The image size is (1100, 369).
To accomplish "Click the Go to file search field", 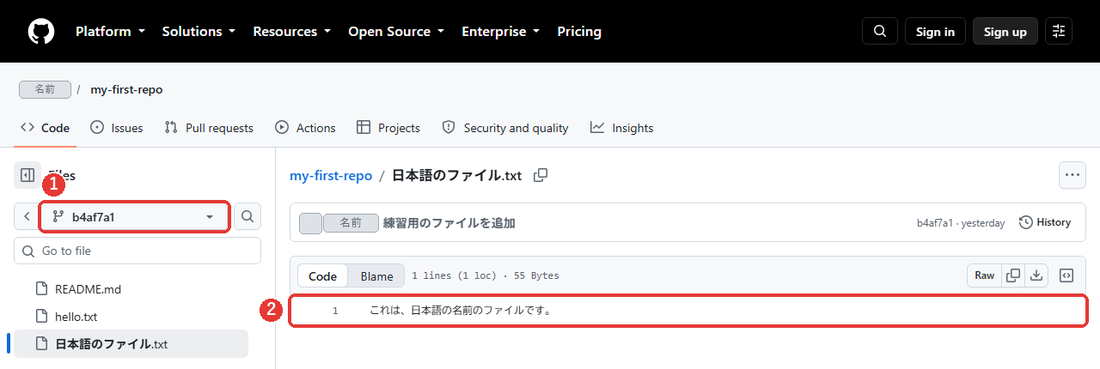I will 138,250.
